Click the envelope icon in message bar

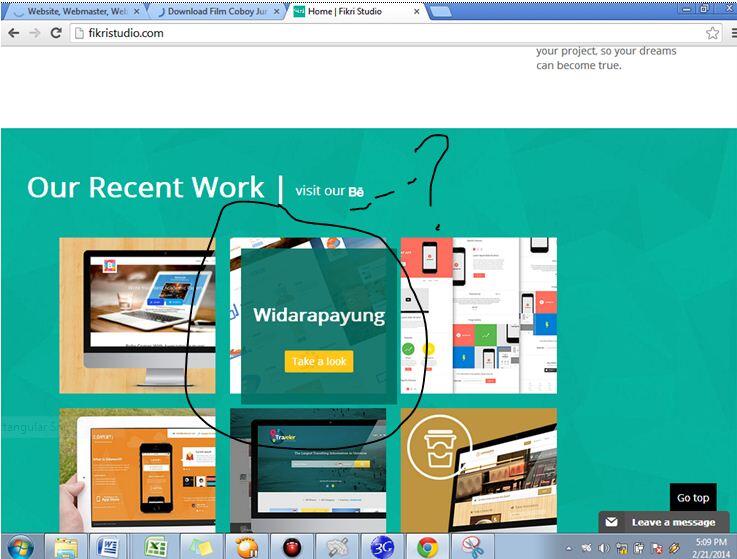pos(611,522)
